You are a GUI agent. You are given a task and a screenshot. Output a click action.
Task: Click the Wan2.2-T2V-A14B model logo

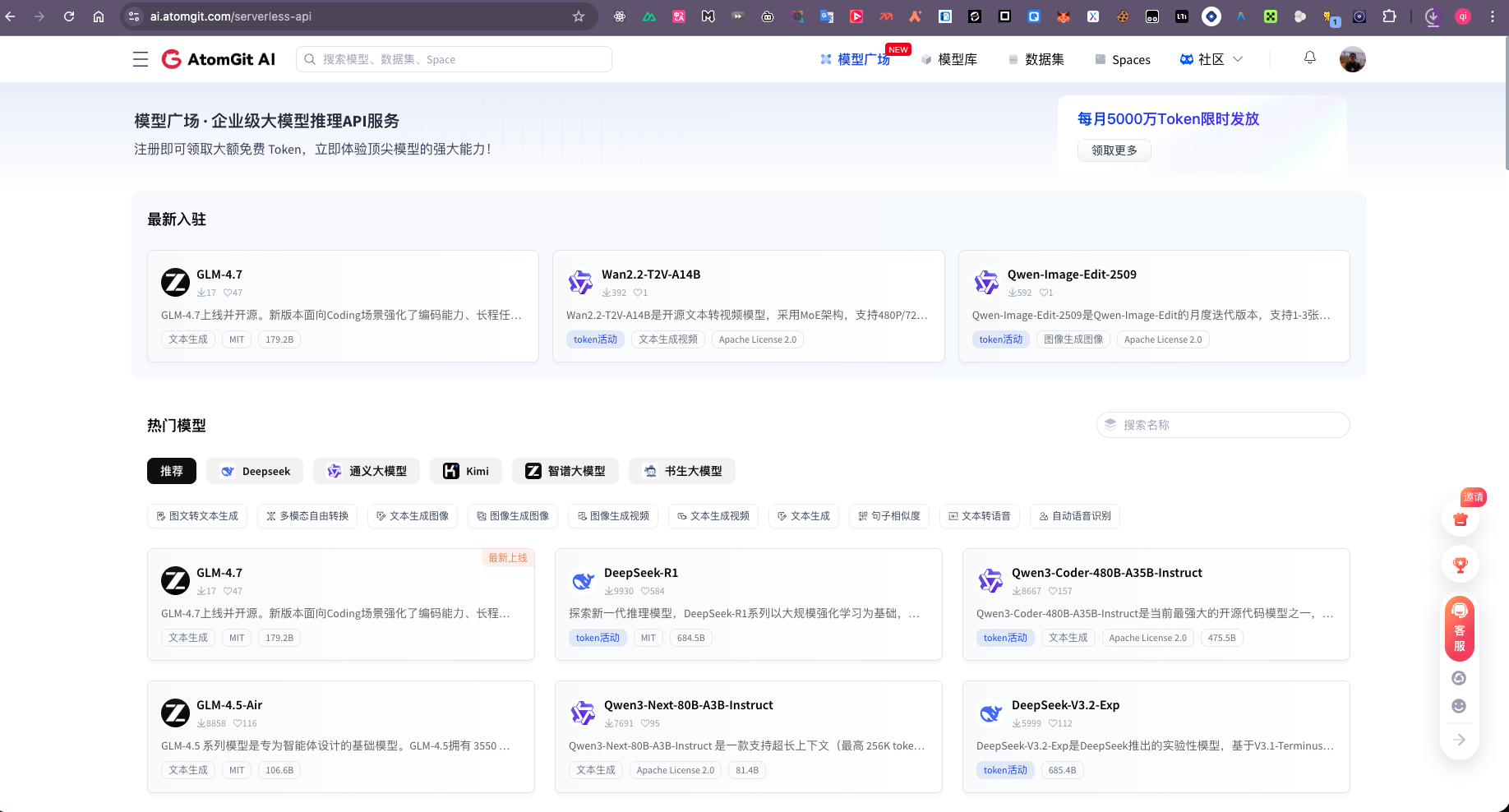tap(580, 282)
